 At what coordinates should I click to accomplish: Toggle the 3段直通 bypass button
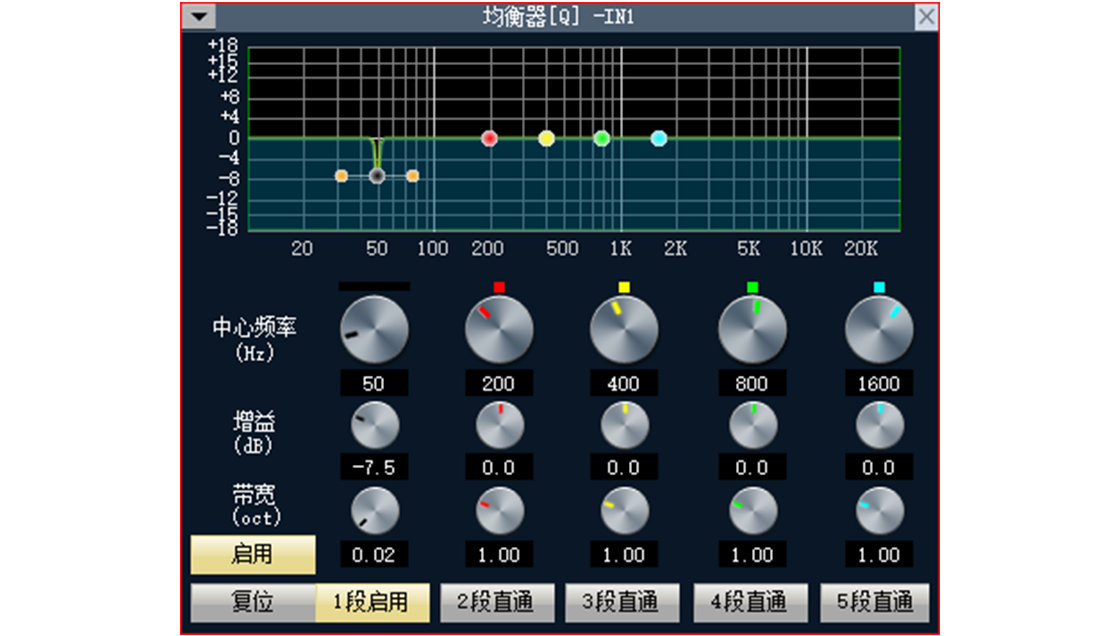[622, 603]
